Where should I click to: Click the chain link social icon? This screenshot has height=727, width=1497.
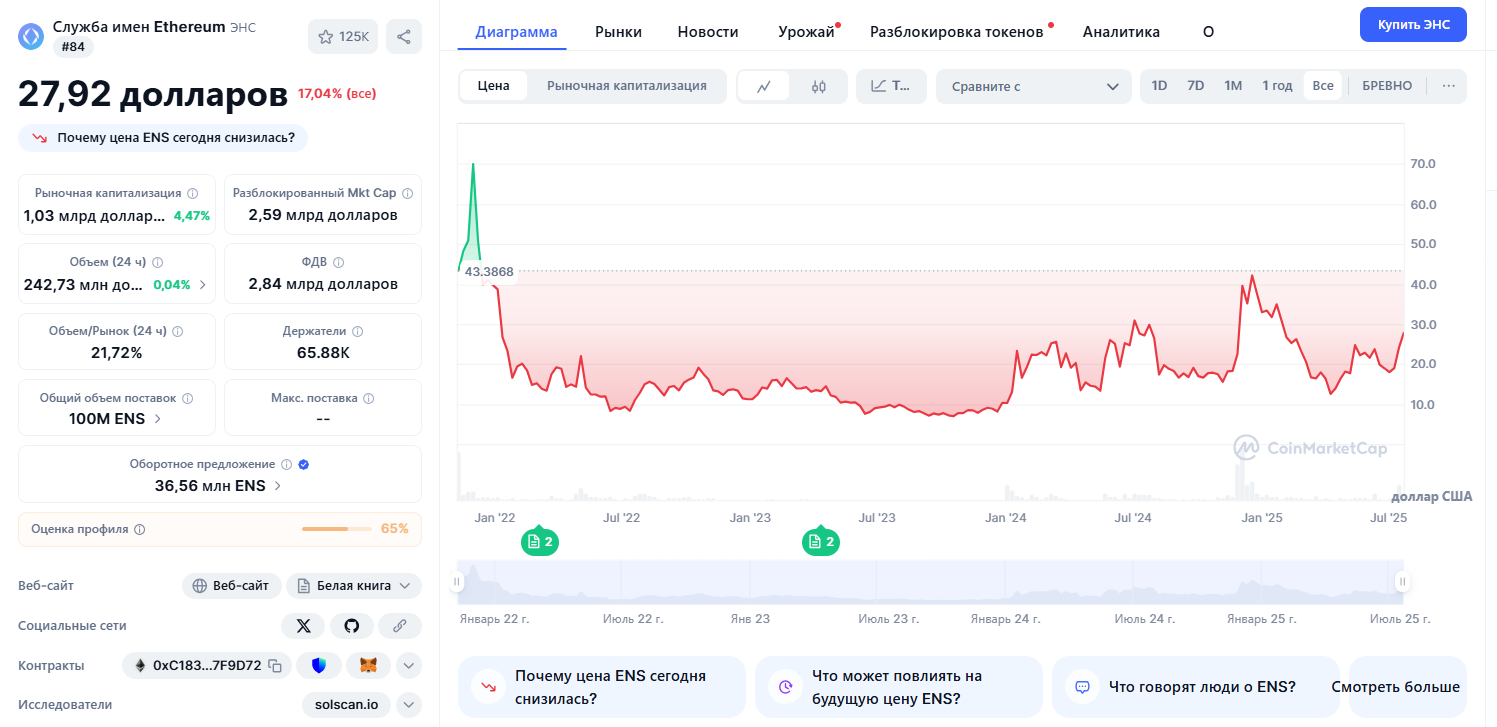[399, 626]
